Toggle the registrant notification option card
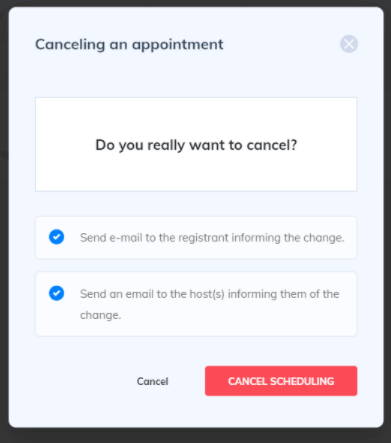 pyautogui.click(x=196, y=238)
